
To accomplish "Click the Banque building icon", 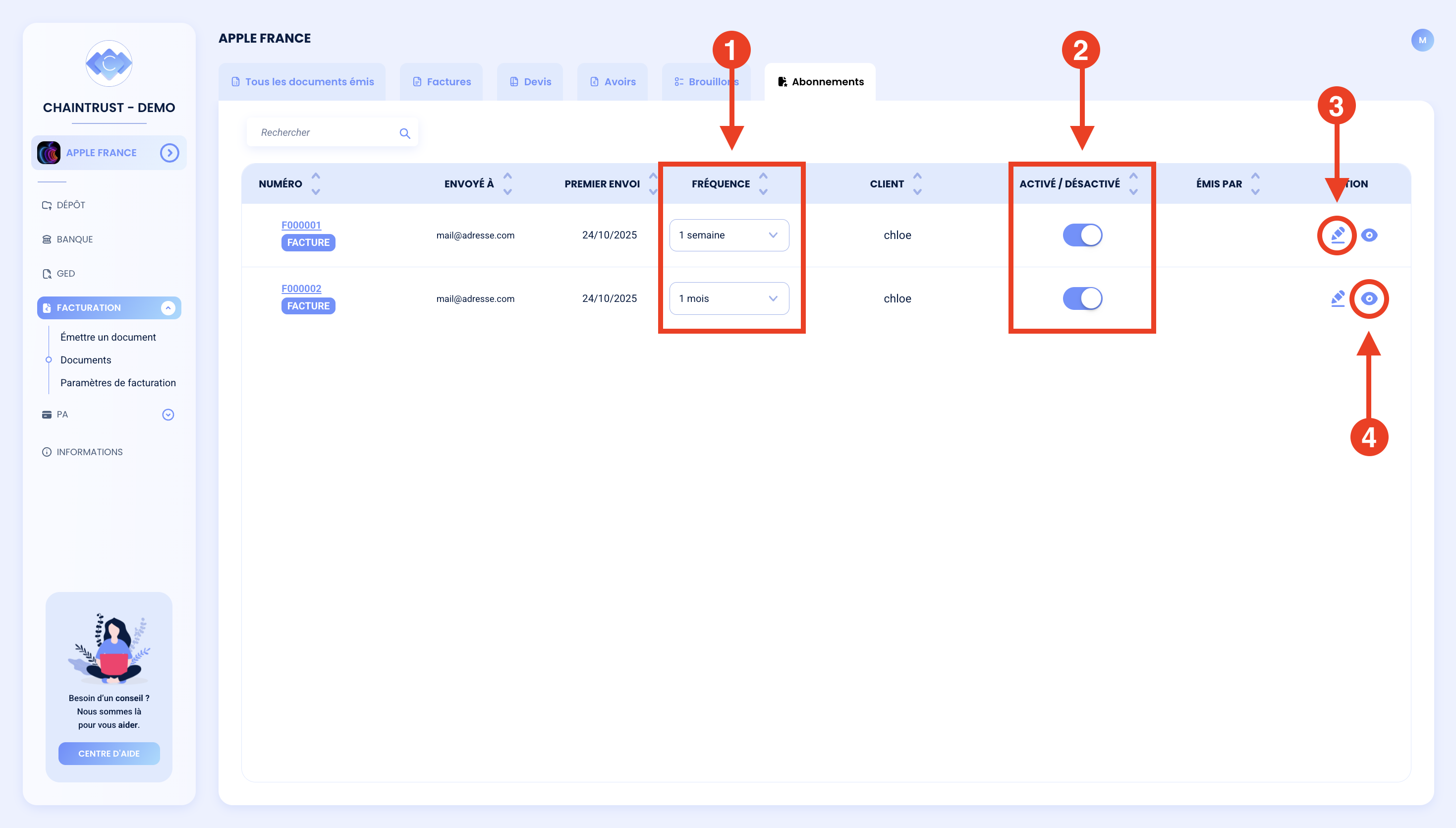I will click(x=47, y=239).
